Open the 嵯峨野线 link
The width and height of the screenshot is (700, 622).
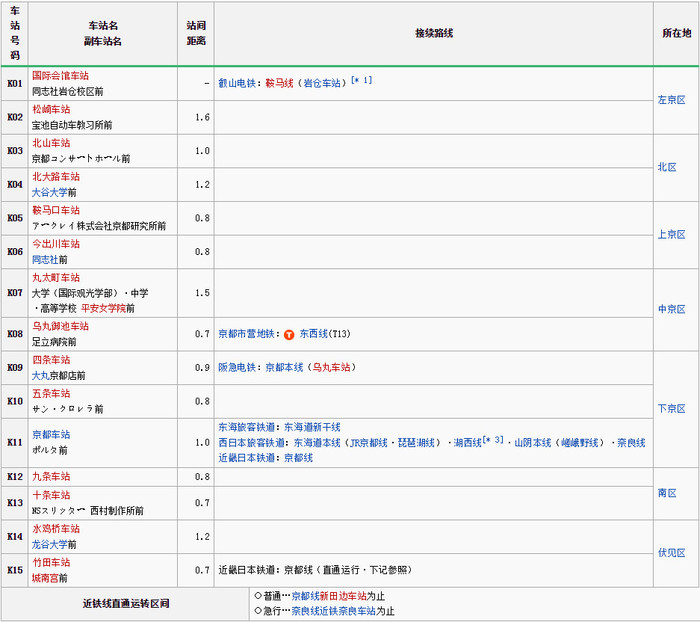579,443
